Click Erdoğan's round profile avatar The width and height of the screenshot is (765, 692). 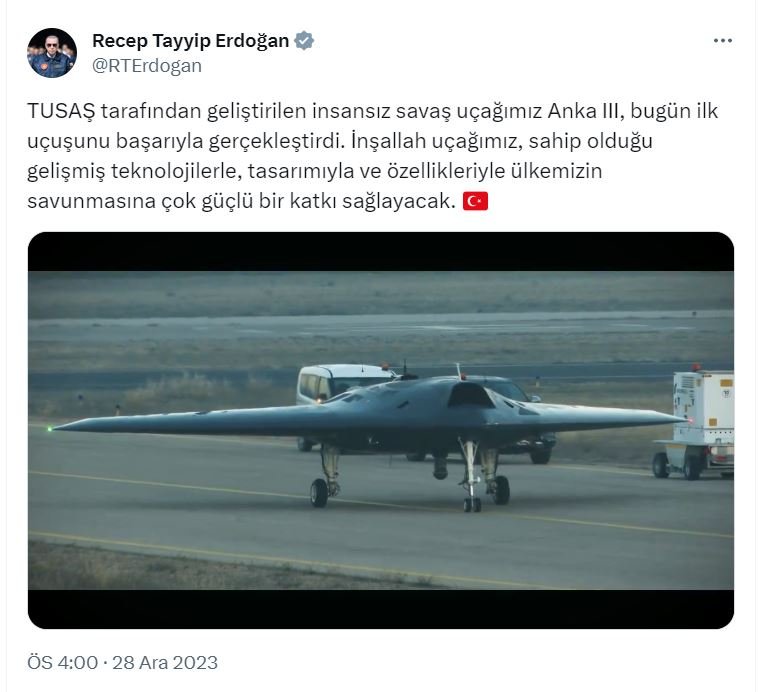(x=52, y=53)
